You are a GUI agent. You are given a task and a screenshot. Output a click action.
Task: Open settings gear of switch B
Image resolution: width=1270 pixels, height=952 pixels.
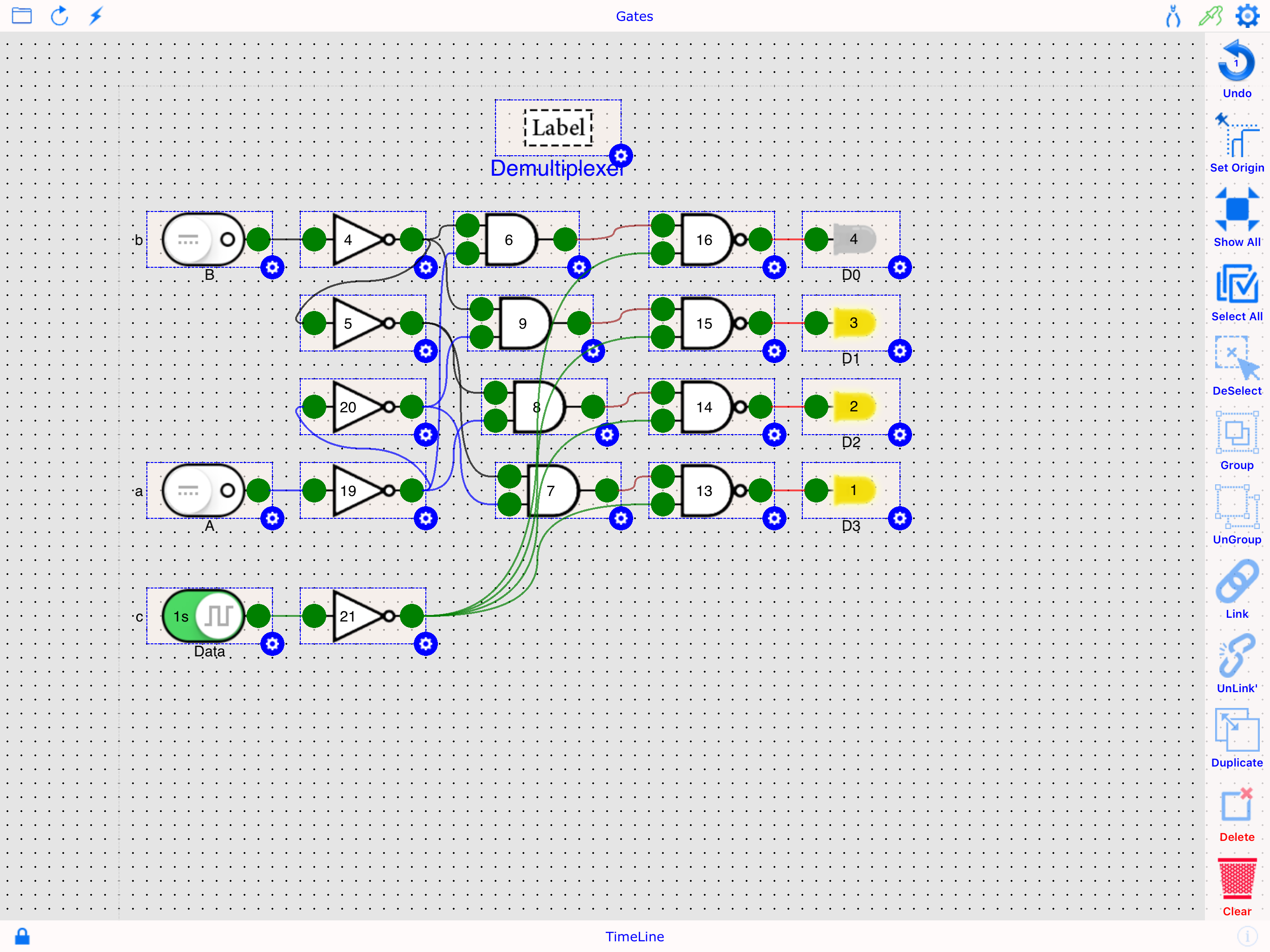[x=272, y=268]
